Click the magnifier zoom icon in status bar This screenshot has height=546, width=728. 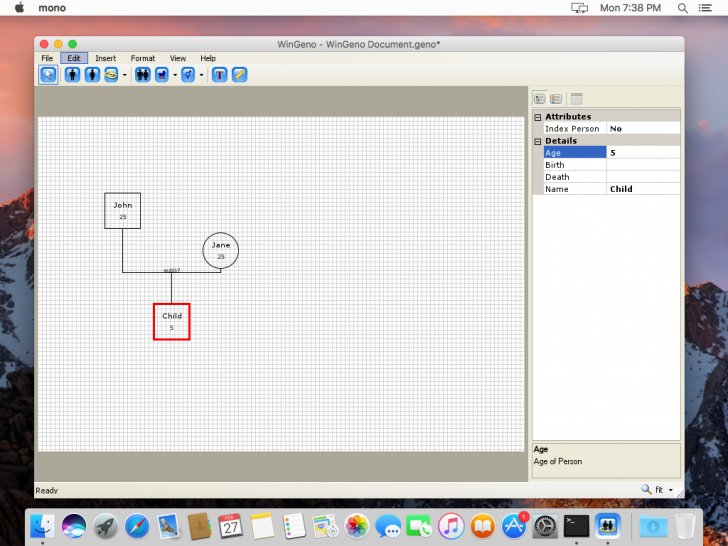point(646,489)
